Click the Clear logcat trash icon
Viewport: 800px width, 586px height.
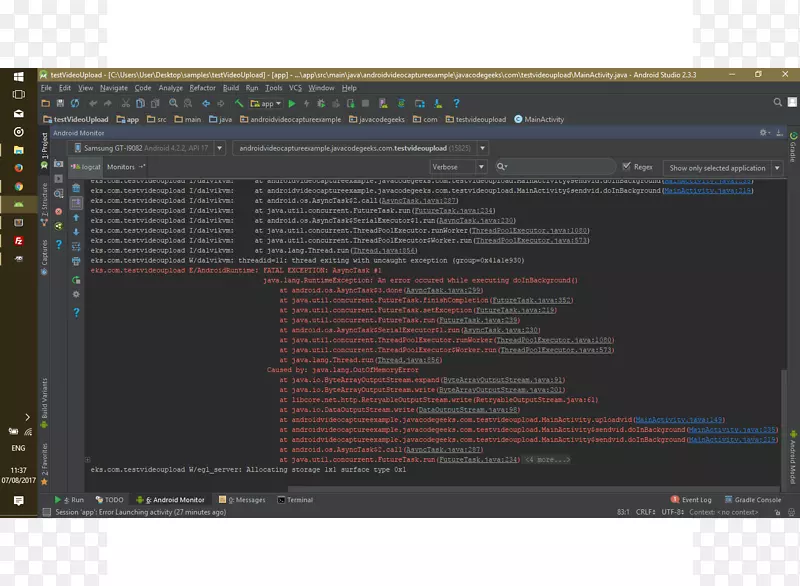click(x=77, y=188)
